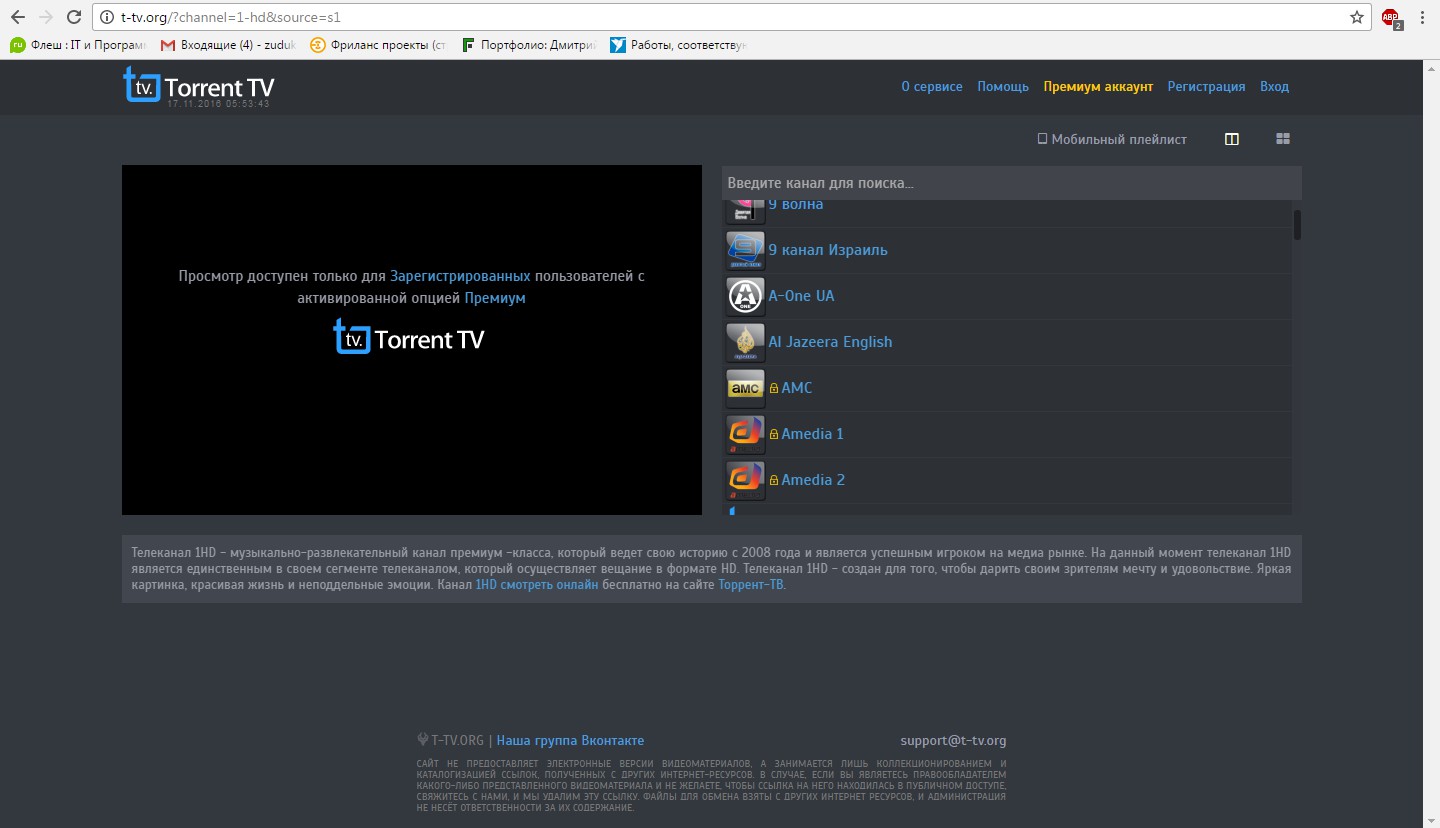
Task: Click the 9 канал Израиль channel logo
Action: pos(745,251)
